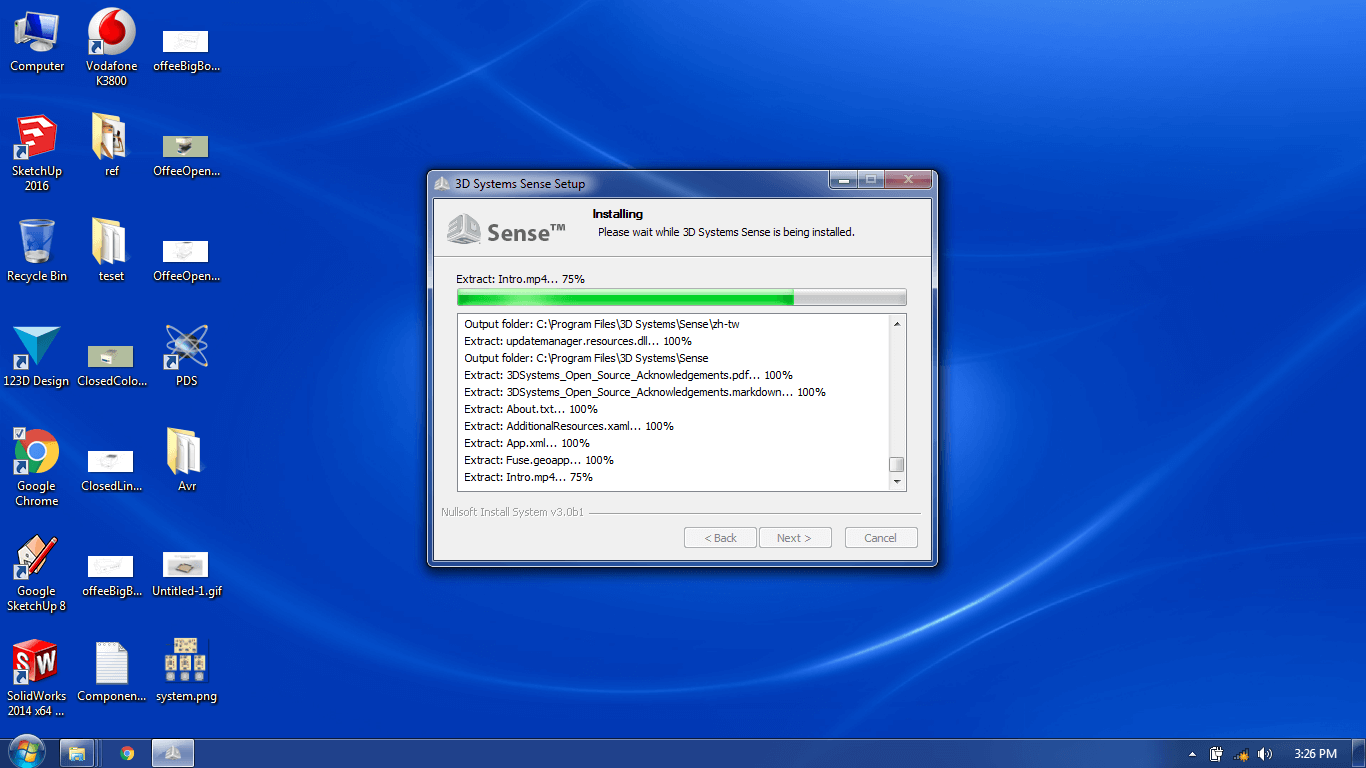The height and width of the screenshot is (768, 1366).
Task: Open the Recycle Bin
Action: 37,250
